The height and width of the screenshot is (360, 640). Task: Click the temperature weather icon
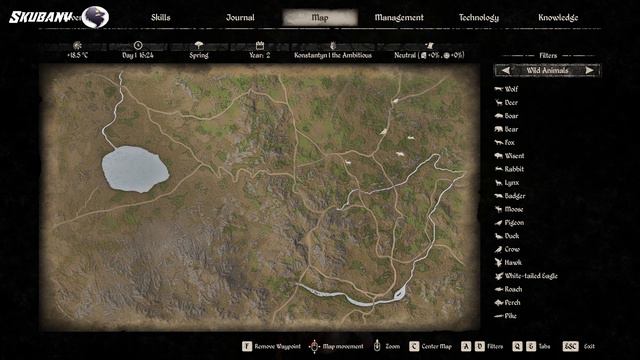point(77,45)
